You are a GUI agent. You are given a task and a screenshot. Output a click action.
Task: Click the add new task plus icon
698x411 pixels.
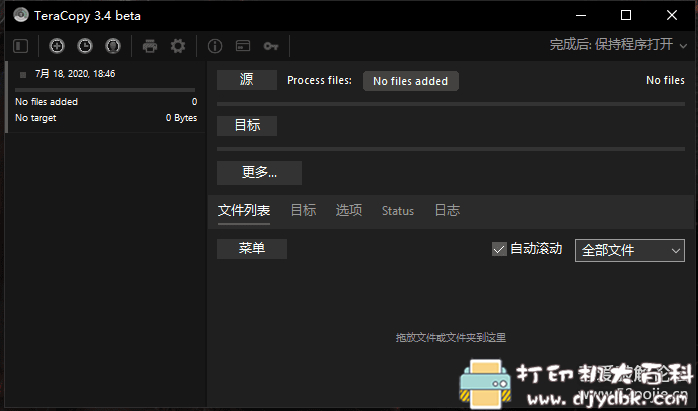click(x=57, y=46)
